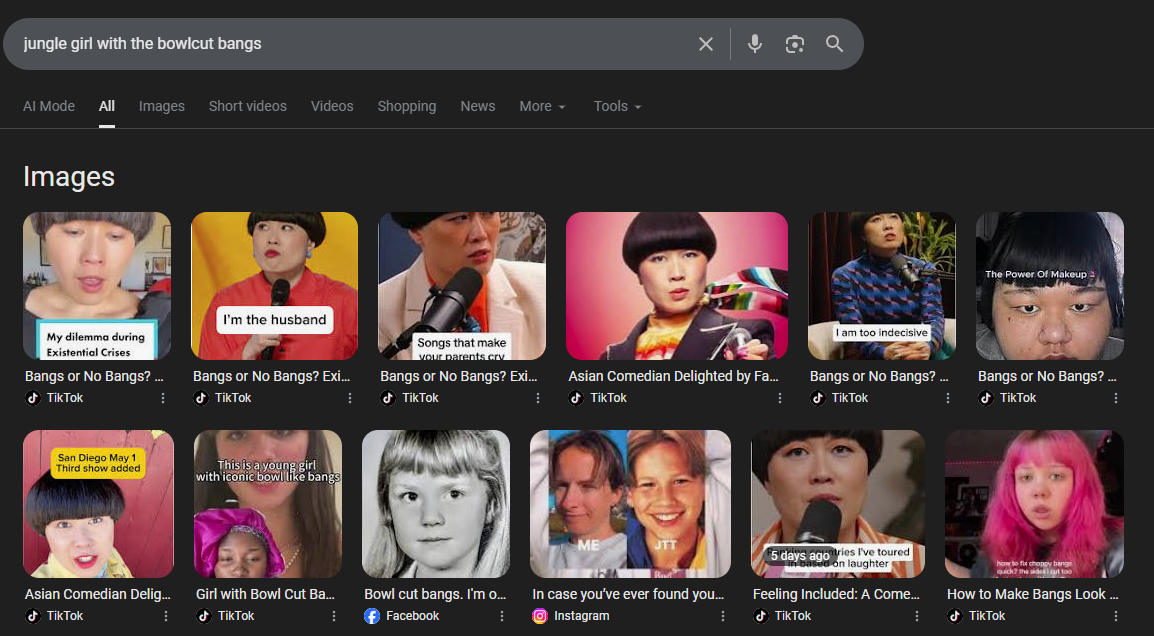Image resolution: width=1154 pixels, height=636 pixels.
Task: Open the '5 days ago' thumbnail
Action: tap(838, 504)
